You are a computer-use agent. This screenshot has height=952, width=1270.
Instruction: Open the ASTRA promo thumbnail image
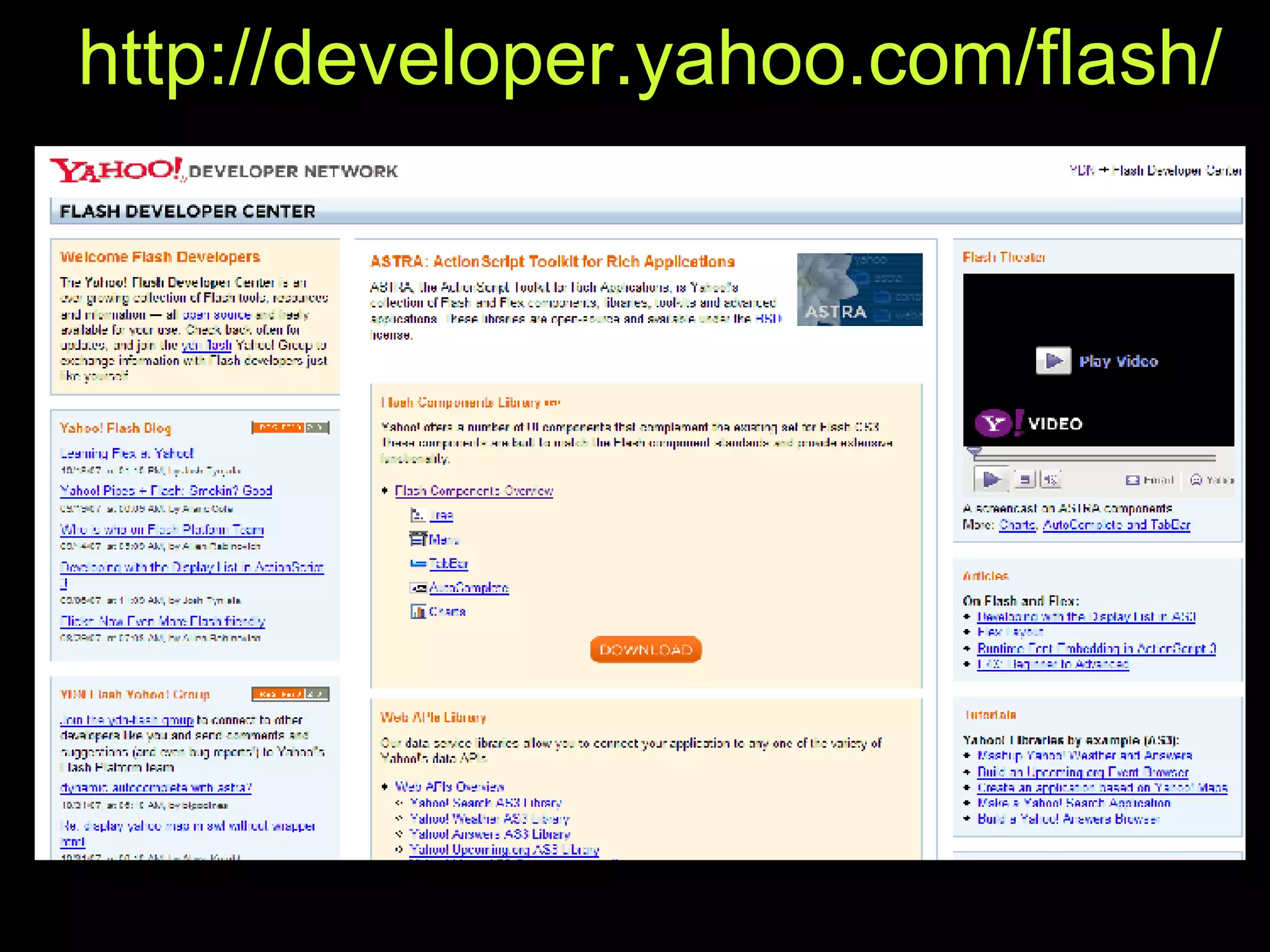859,289
